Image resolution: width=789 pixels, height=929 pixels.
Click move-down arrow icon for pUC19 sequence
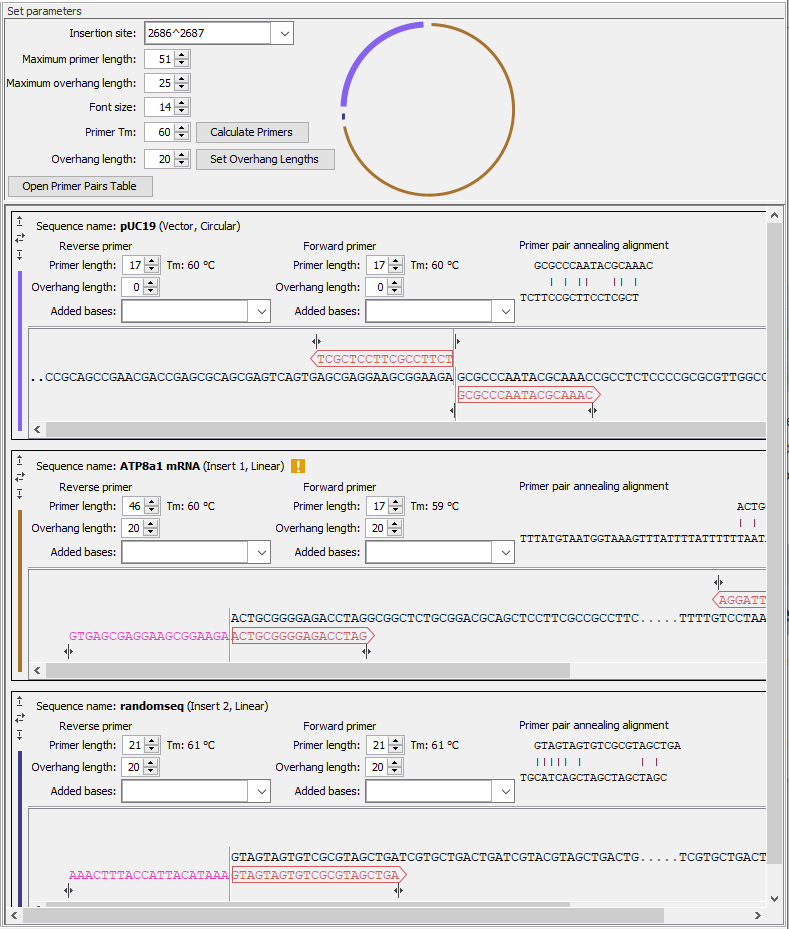[x=19, y=255]
